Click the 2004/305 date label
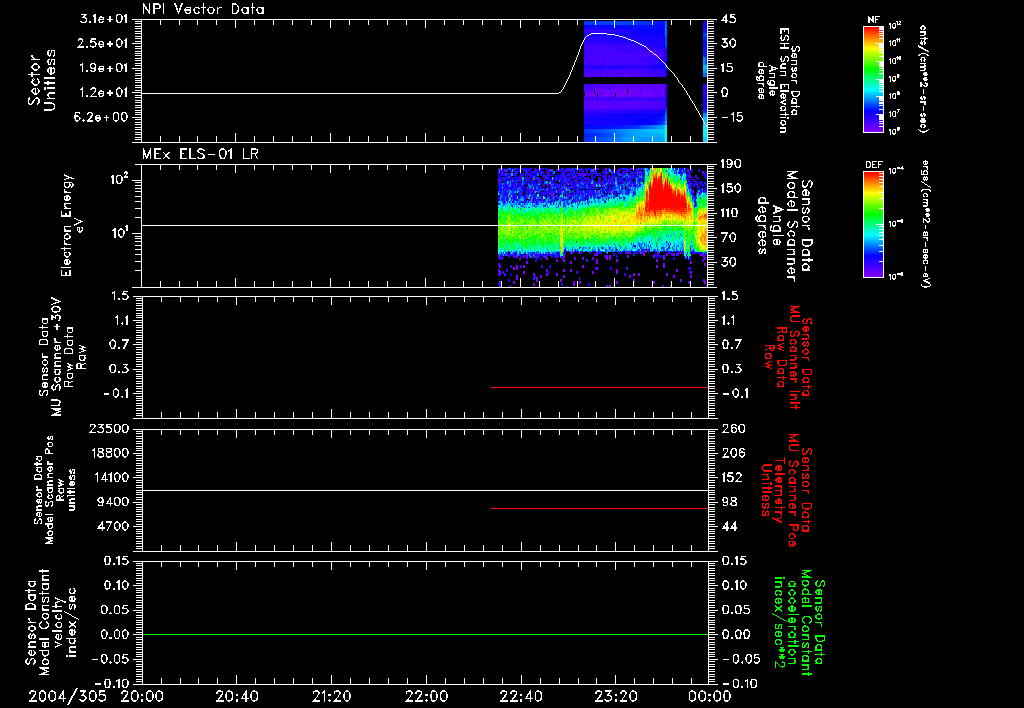 (67, 696)
